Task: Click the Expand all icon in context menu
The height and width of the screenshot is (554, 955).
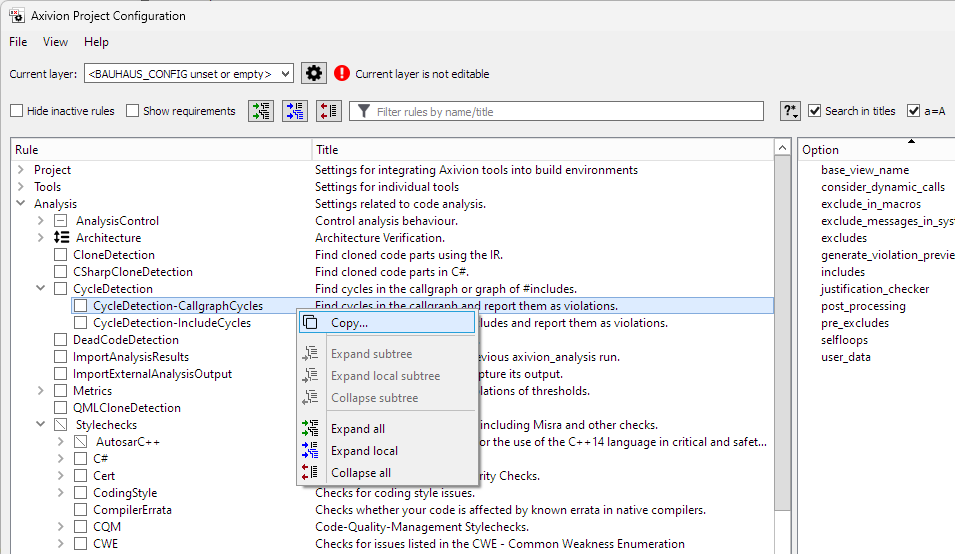Action: click(x=310, y=429)
